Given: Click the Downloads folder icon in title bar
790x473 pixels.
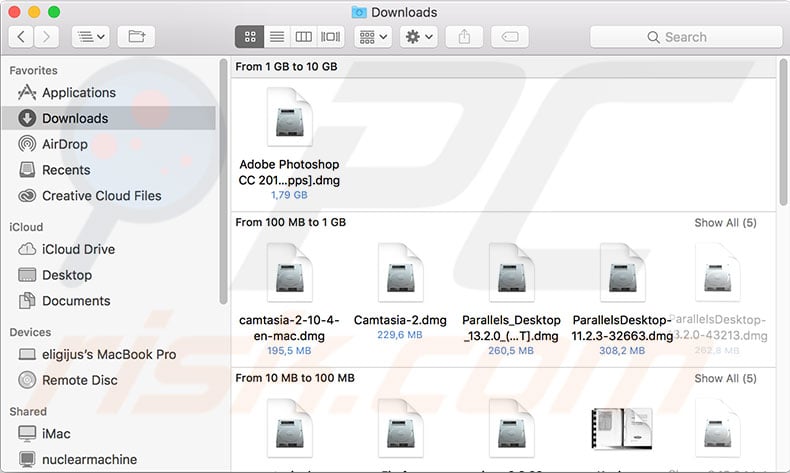Looking at the screenshot, I should 359,12.
